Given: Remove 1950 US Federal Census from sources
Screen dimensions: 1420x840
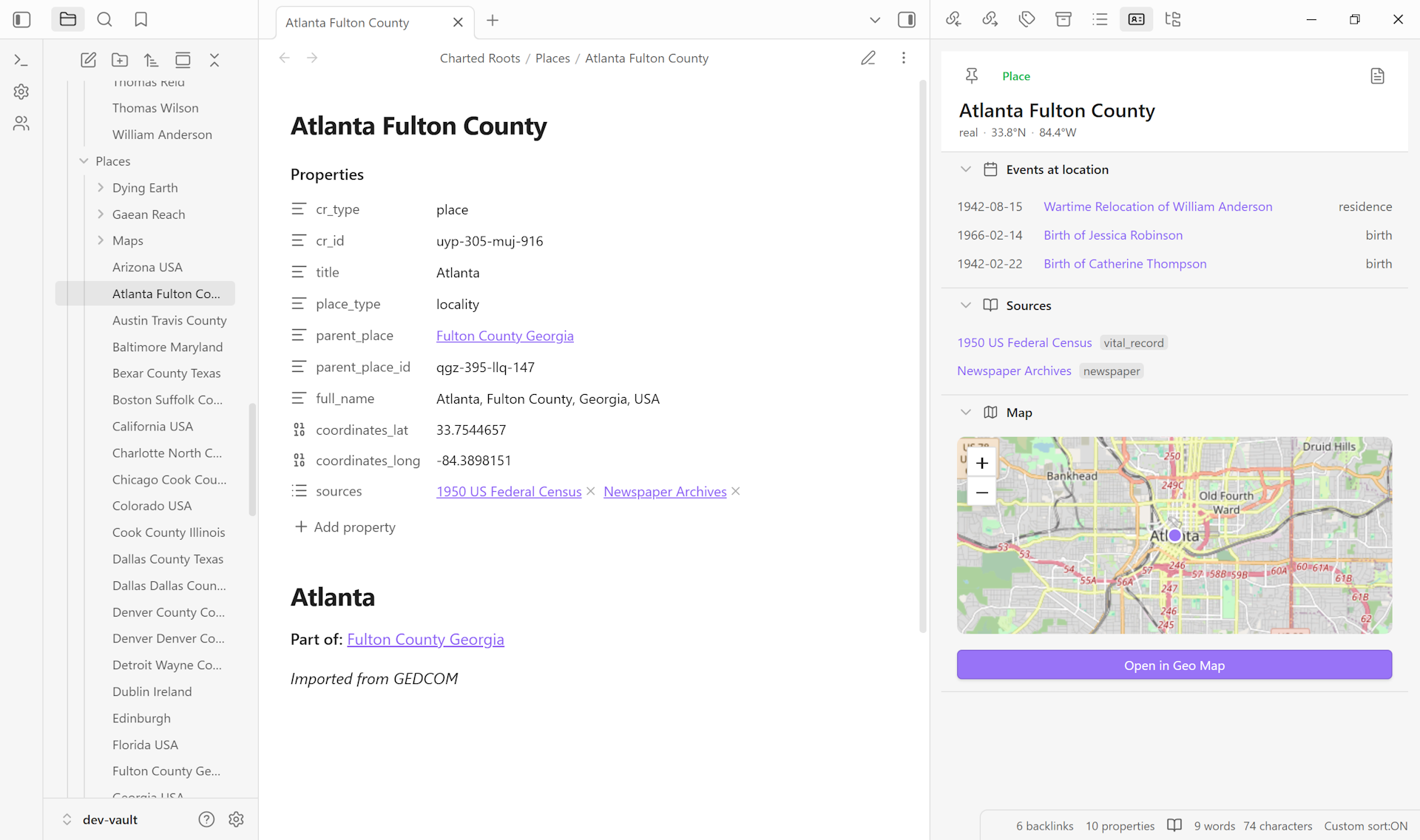Looking at the screenshot, I should [x=590, y=492].
